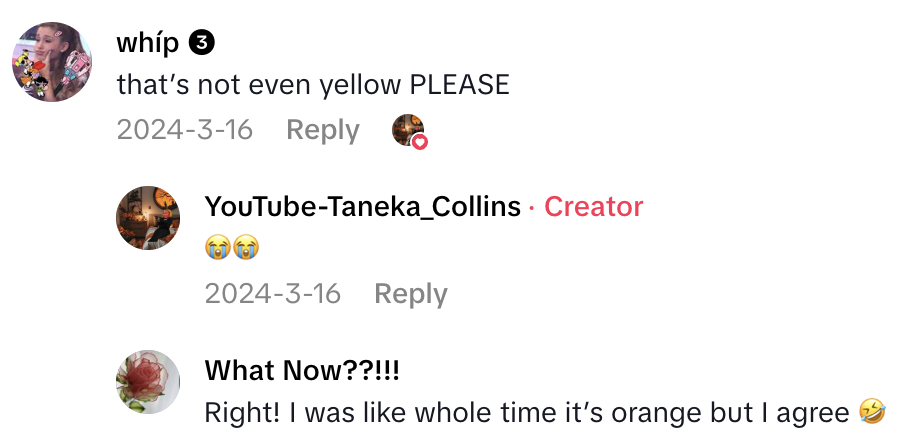Click whíp's profile avatar
Screen dimensions: 924x440
tap(52, 62)
